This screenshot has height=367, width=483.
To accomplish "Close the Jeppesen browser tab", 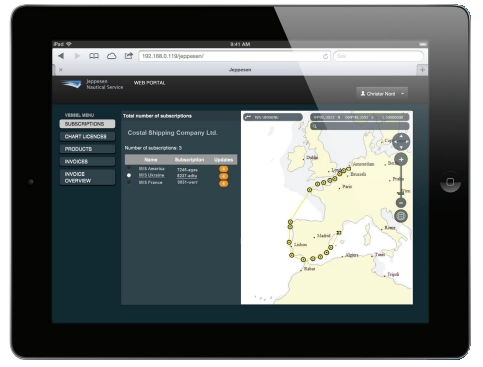I will pos(61,70).
